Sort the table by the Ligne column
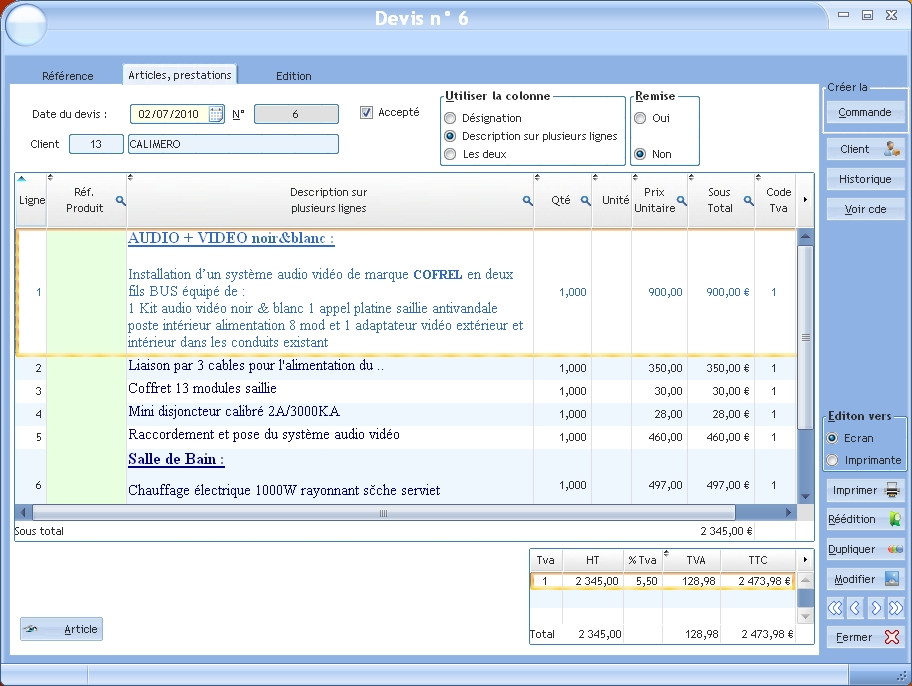This screenshot has width=912, height=686. tap(31, 200)
